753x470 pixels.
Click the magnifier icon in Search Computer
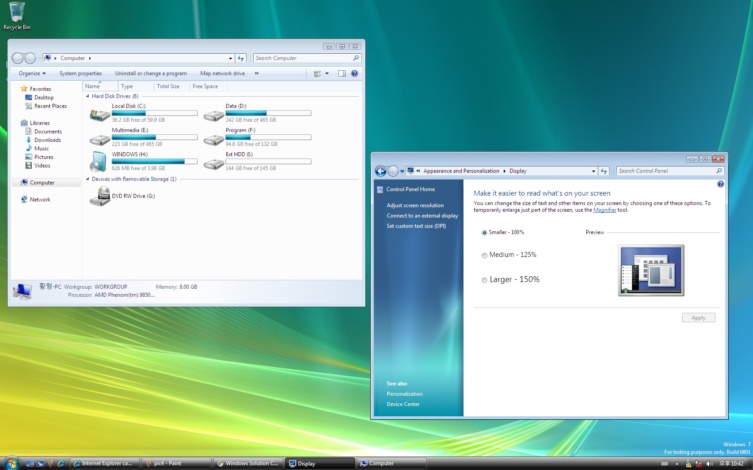coord(356,58)
